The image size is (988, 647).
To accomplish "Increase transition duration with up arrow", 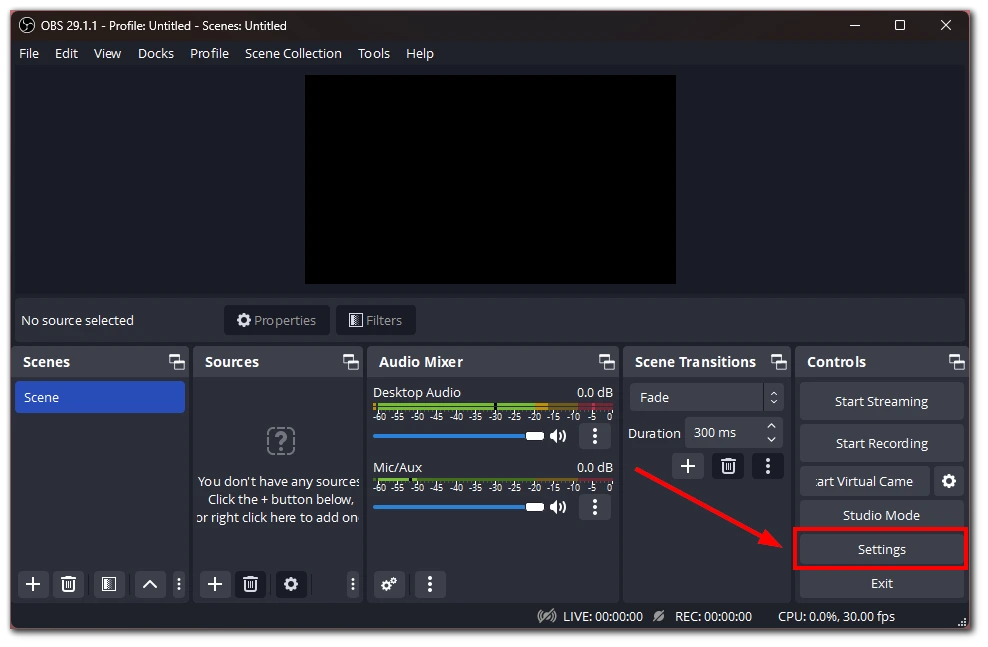I will [771, 427].
